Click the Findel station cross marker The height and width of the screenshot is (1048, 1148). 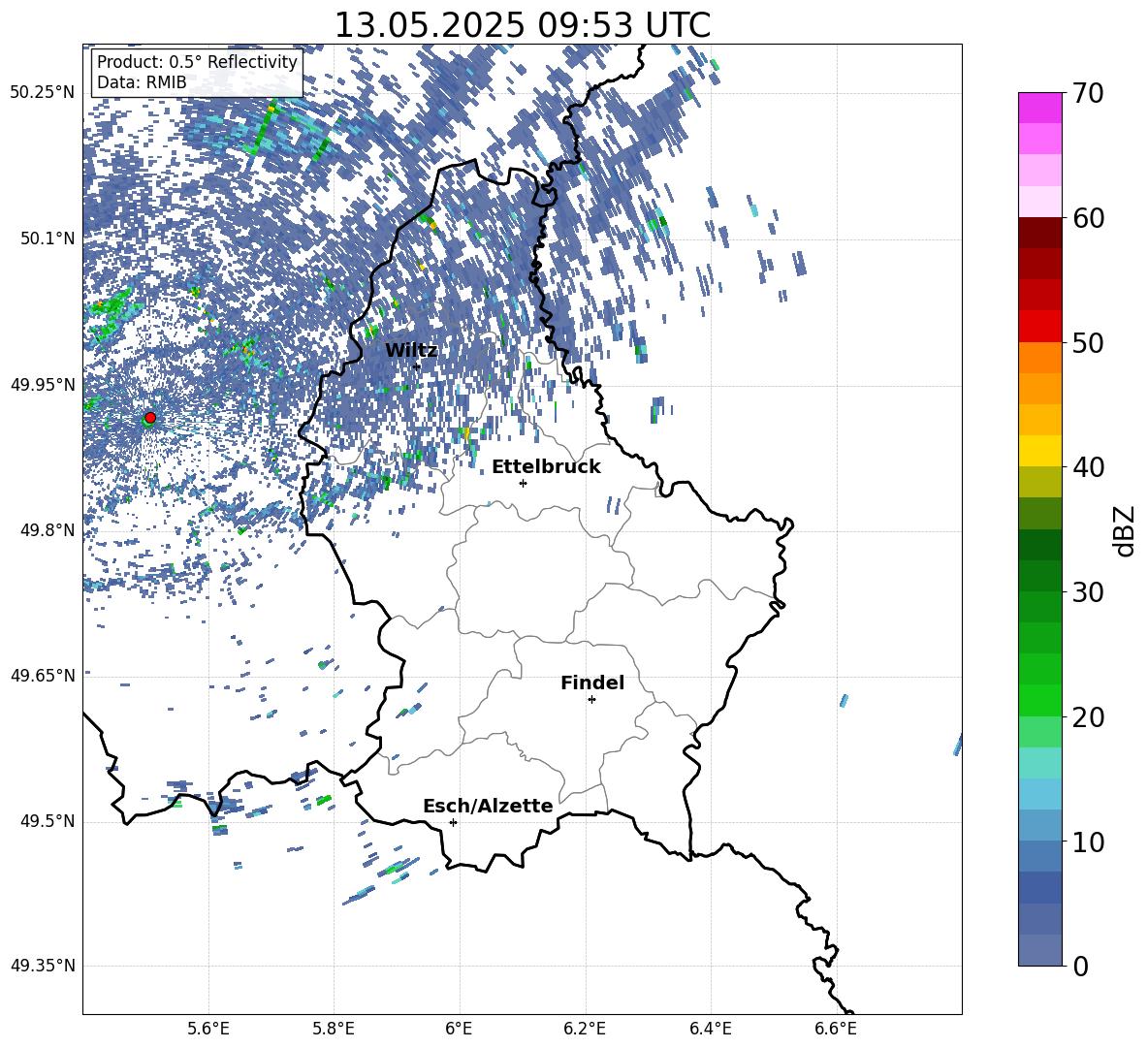point(591,700)
